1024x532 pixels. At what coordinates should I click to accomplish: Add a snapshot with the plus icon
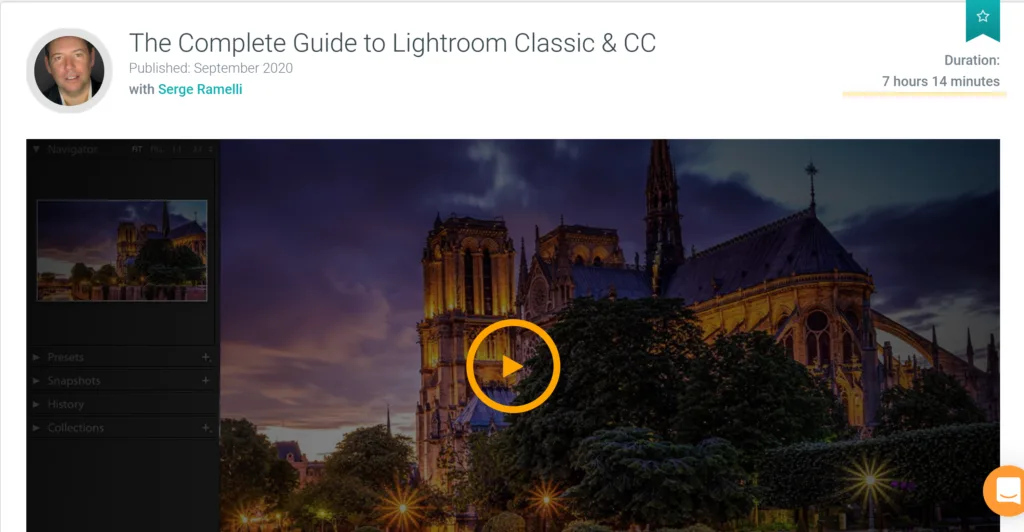206,381
